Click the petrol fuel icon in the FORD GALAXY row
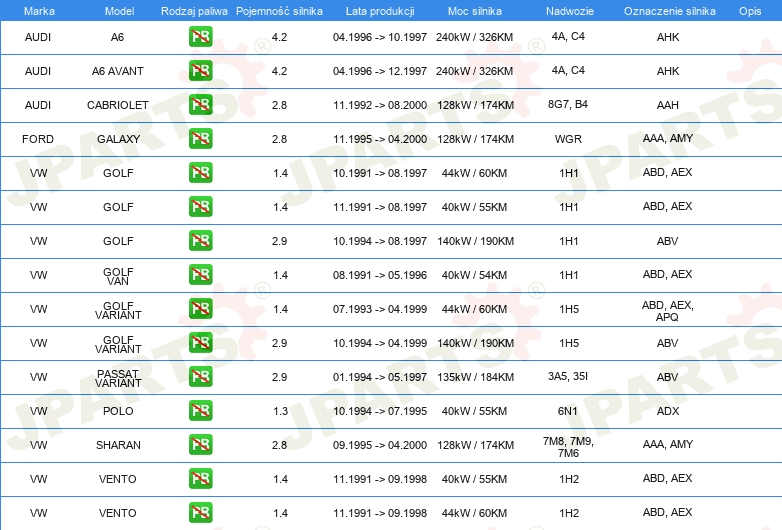 click(x=200, y=139)
